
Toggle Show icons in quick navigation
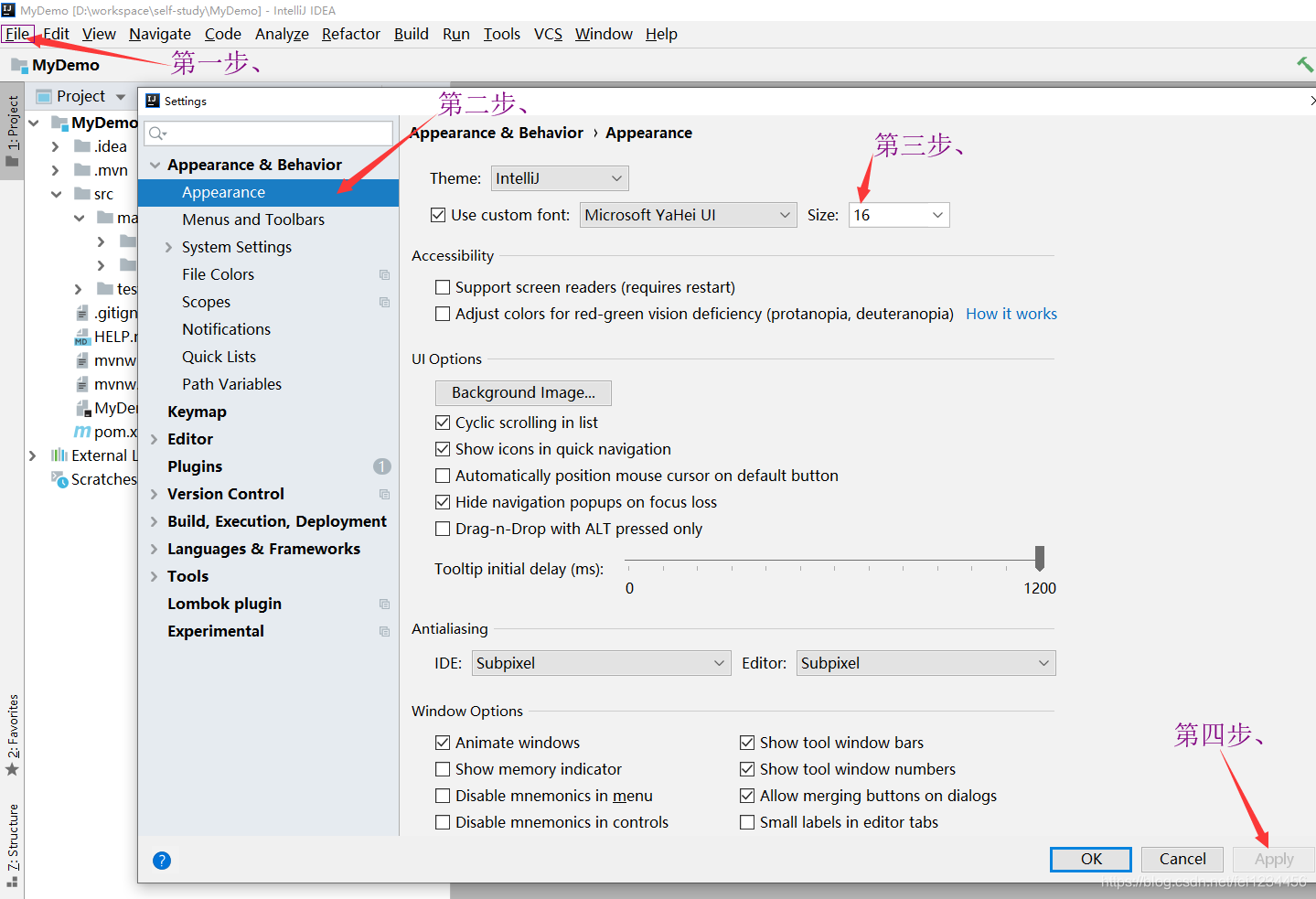(443, 449)
